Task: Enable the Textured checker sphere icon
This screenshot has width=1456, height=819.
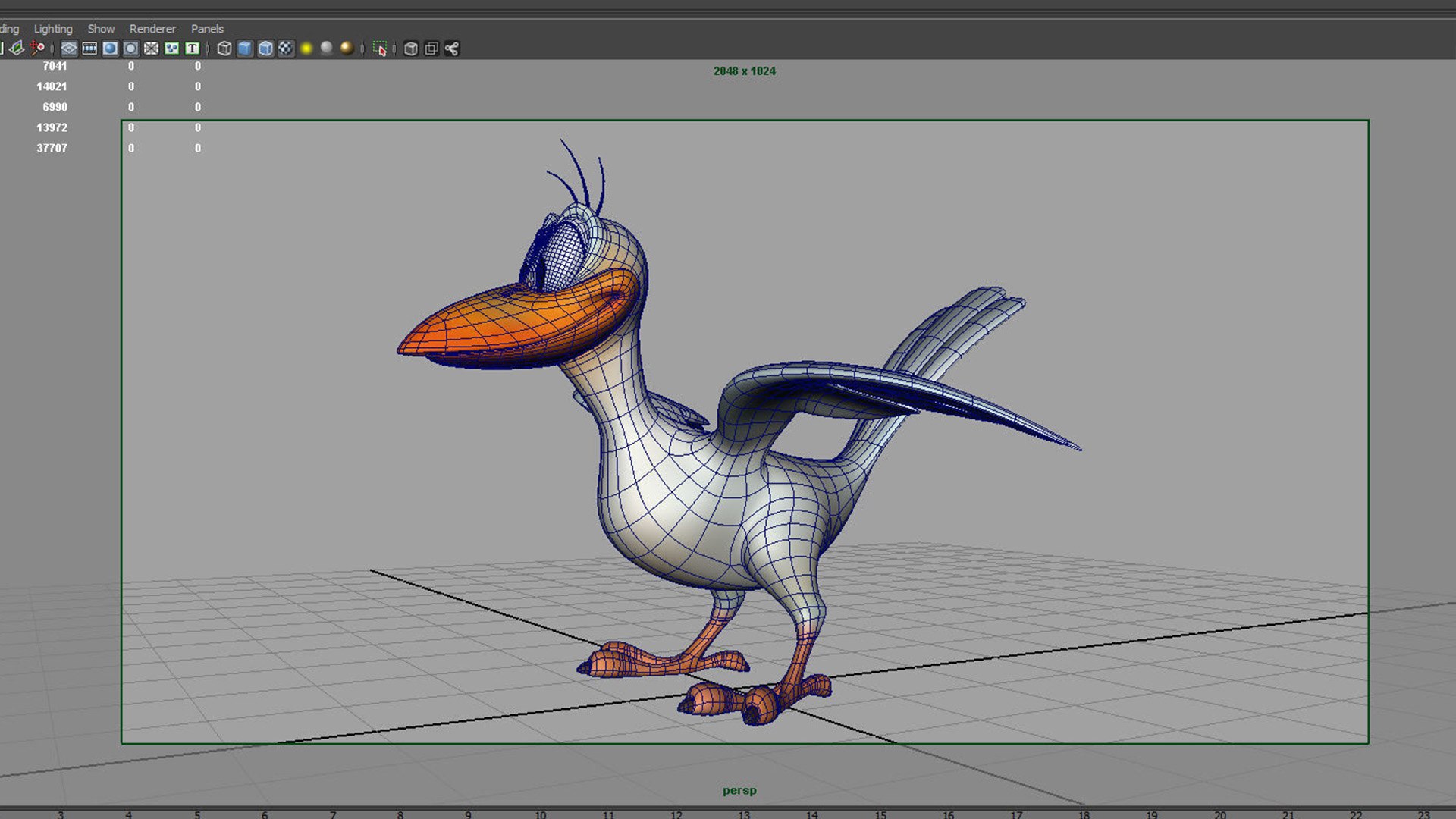Action: 286,49
